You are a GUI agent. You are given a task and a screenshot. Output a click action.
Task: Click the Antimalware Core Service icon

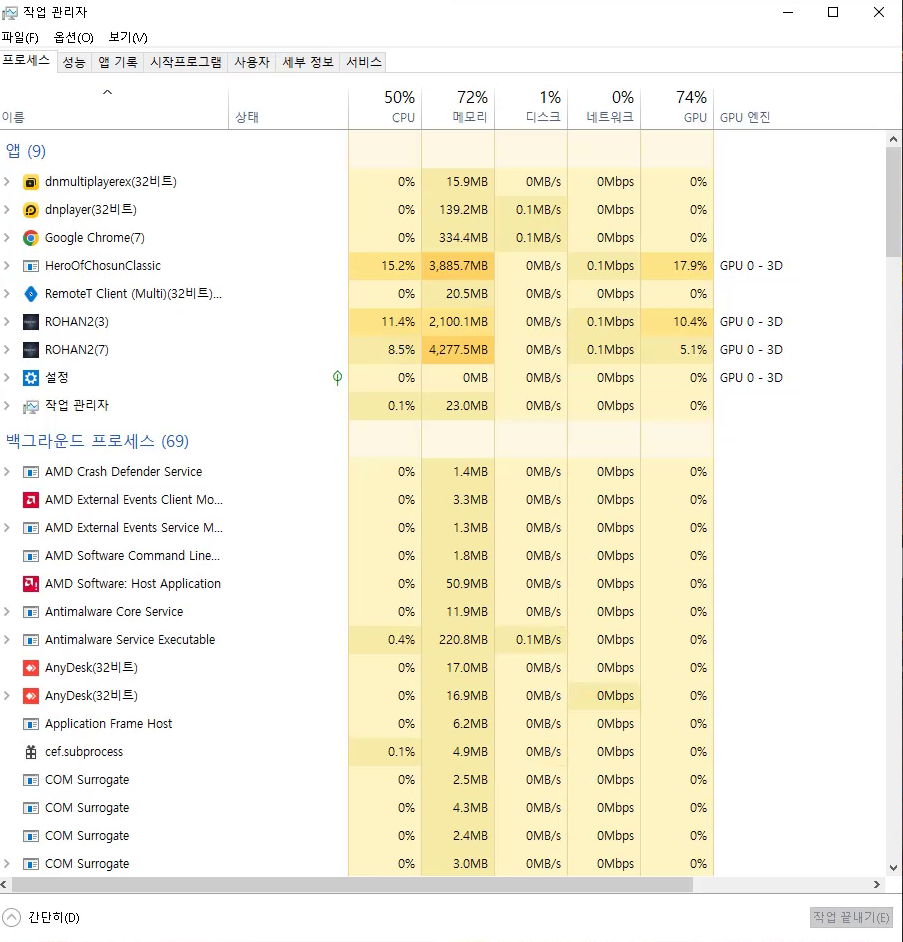pos(31,612)
